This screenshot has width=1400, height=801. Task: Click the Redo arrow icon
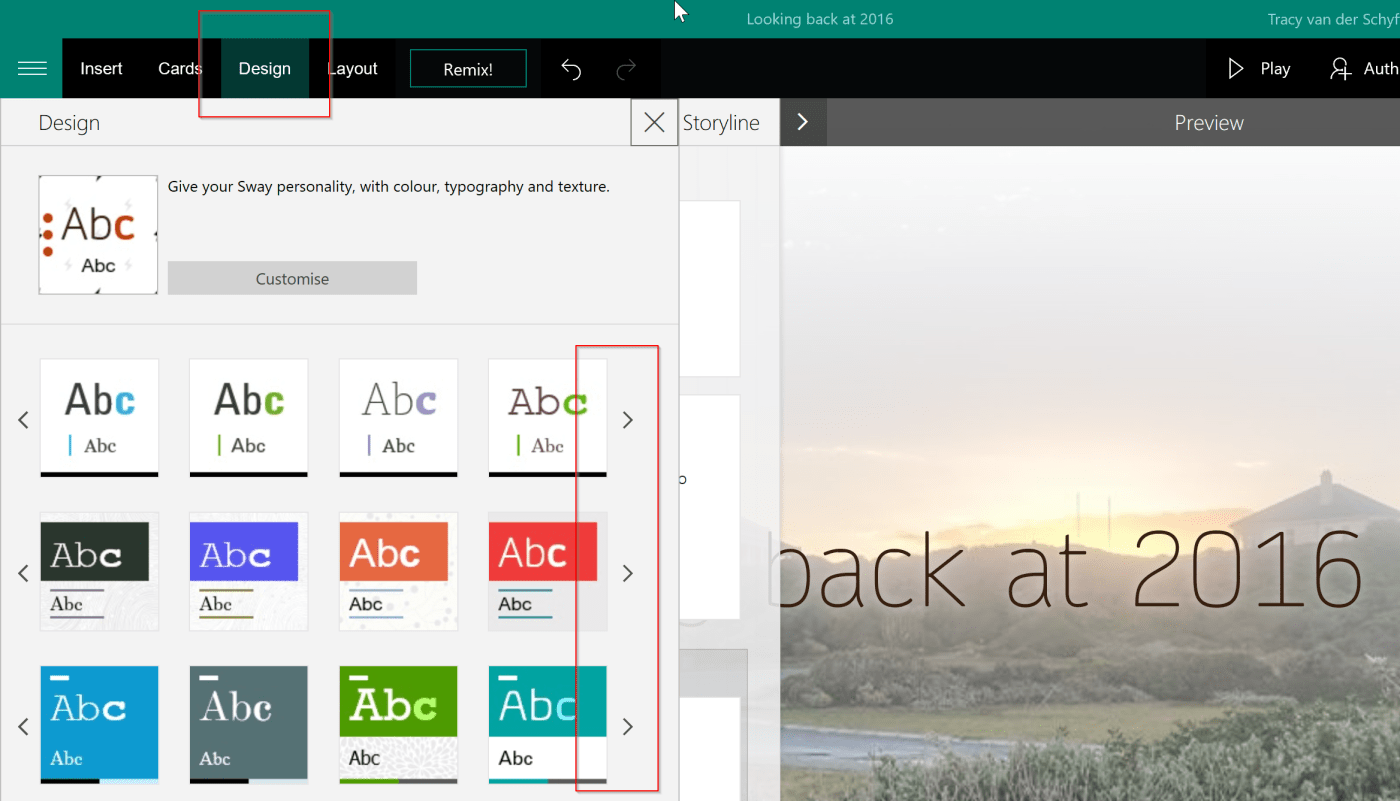click(x=627, y=69)
